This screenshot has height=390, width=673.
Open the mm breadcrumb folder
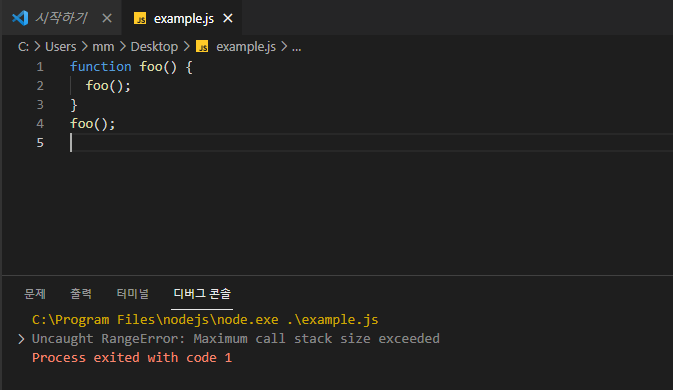(103, 46)
